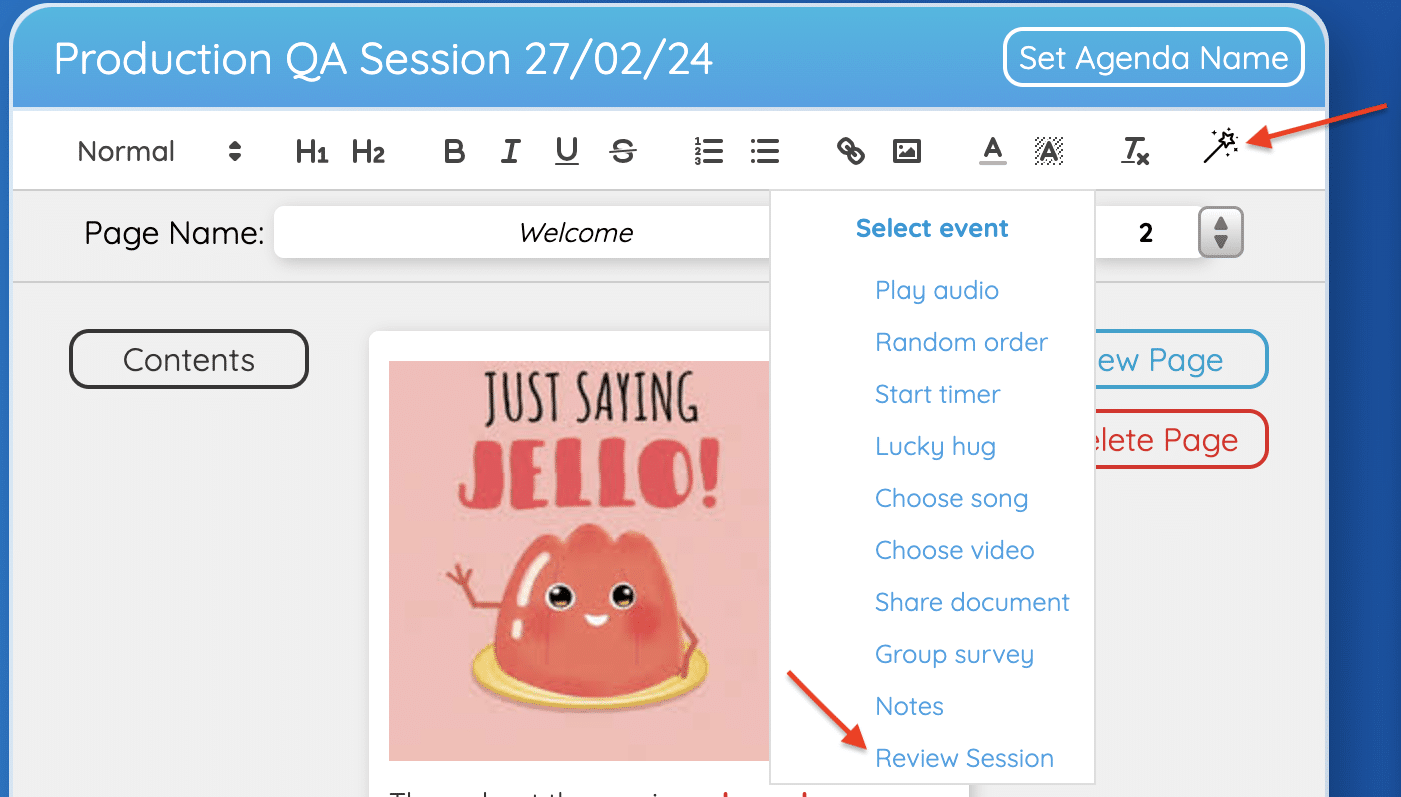Select Review Session from event menu
The height and width of the screenshot is (797, 1401).
(x=964, y=758)
